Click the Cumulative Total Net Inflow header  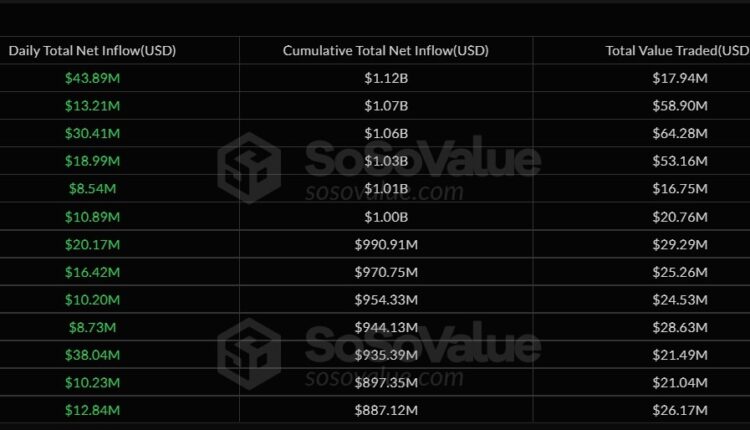(x=386, y=50)
